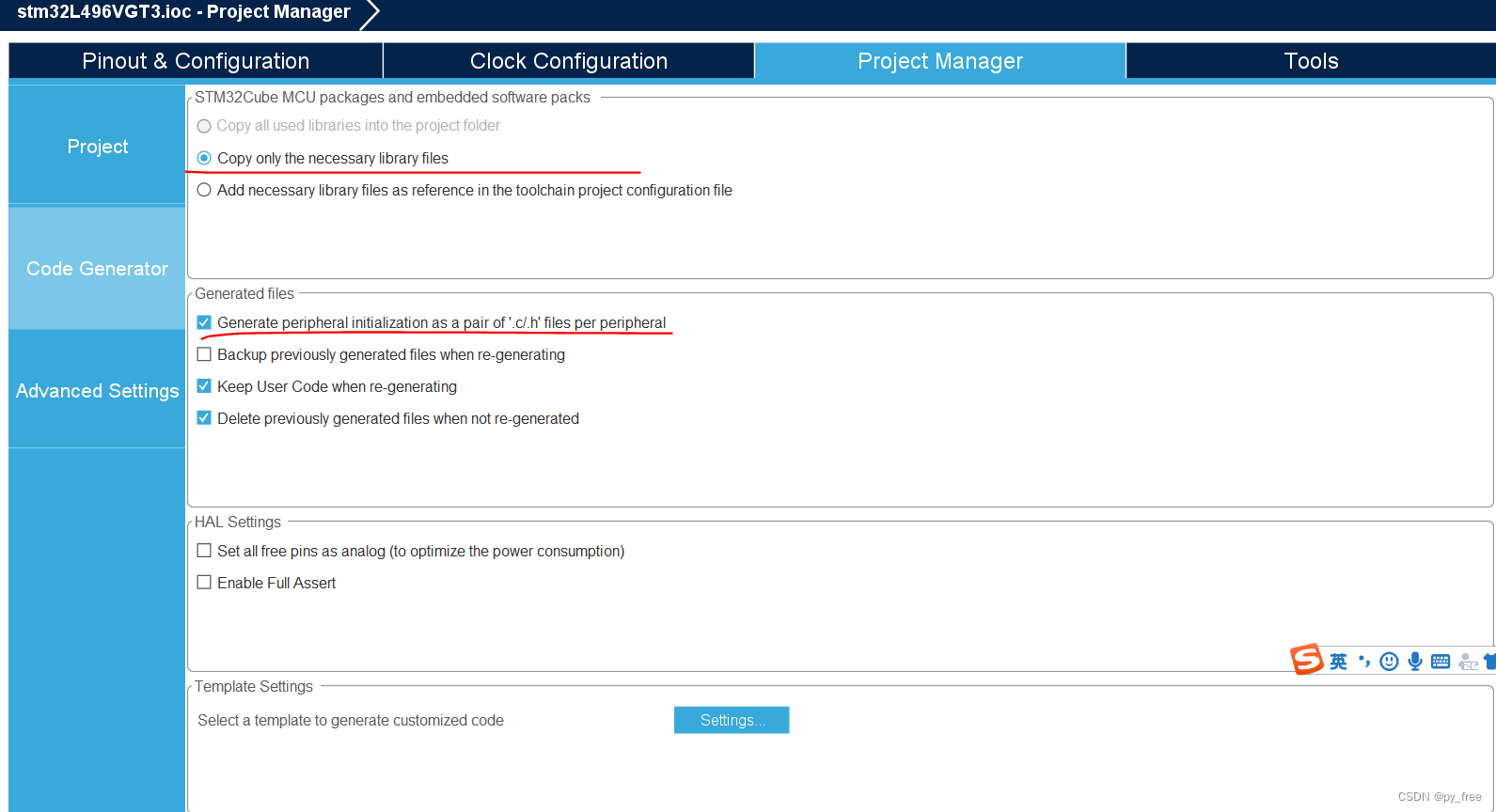Toggle Delete previously generated files checkbox
This screenshot has height=812, width=1496.
coord(204,418)
